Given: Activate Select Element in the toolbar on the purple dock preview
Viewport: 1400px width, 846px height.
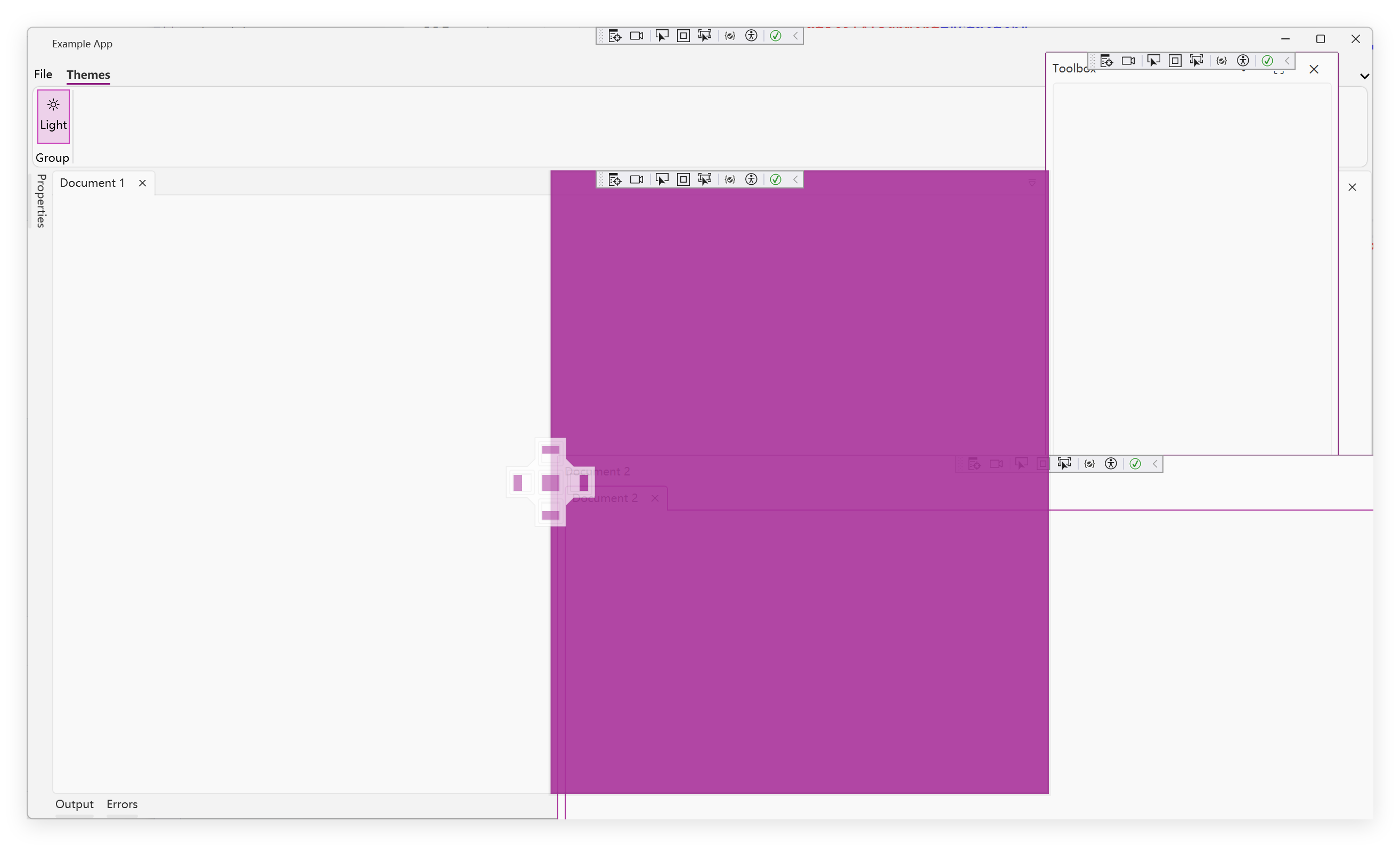Looking at the screenshot, I should (662, 179).
